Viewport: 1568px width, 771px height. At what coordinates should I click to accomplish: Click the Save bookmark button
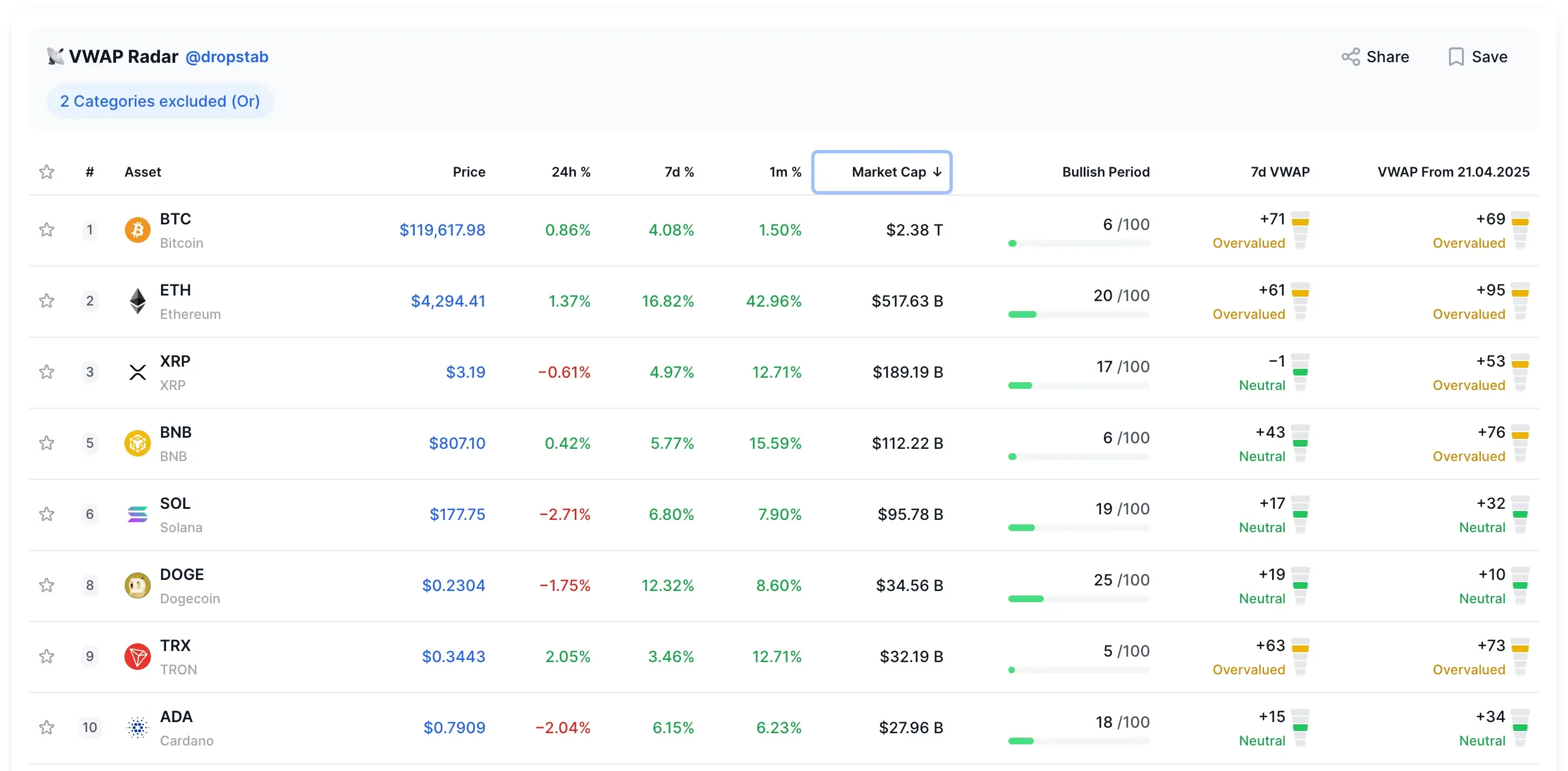point(1478,57)
